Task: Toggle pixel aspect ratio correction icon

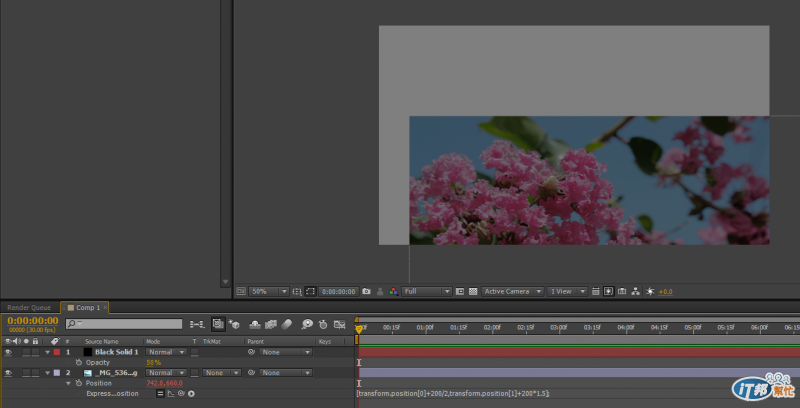Action: pos(595,291)
